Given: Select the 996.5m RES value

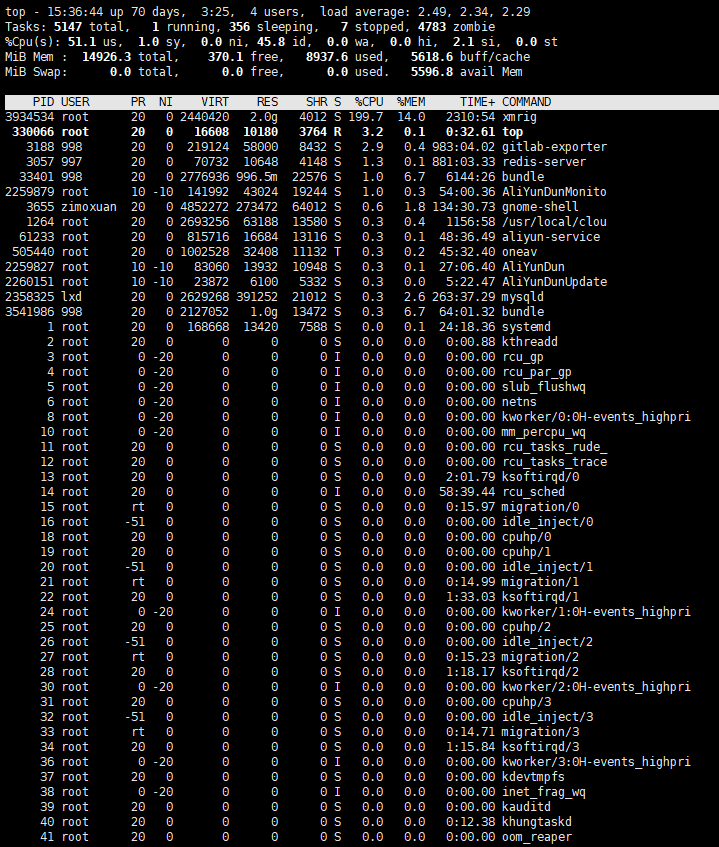Looking at the screenshot, I should [x=257, y=177].
